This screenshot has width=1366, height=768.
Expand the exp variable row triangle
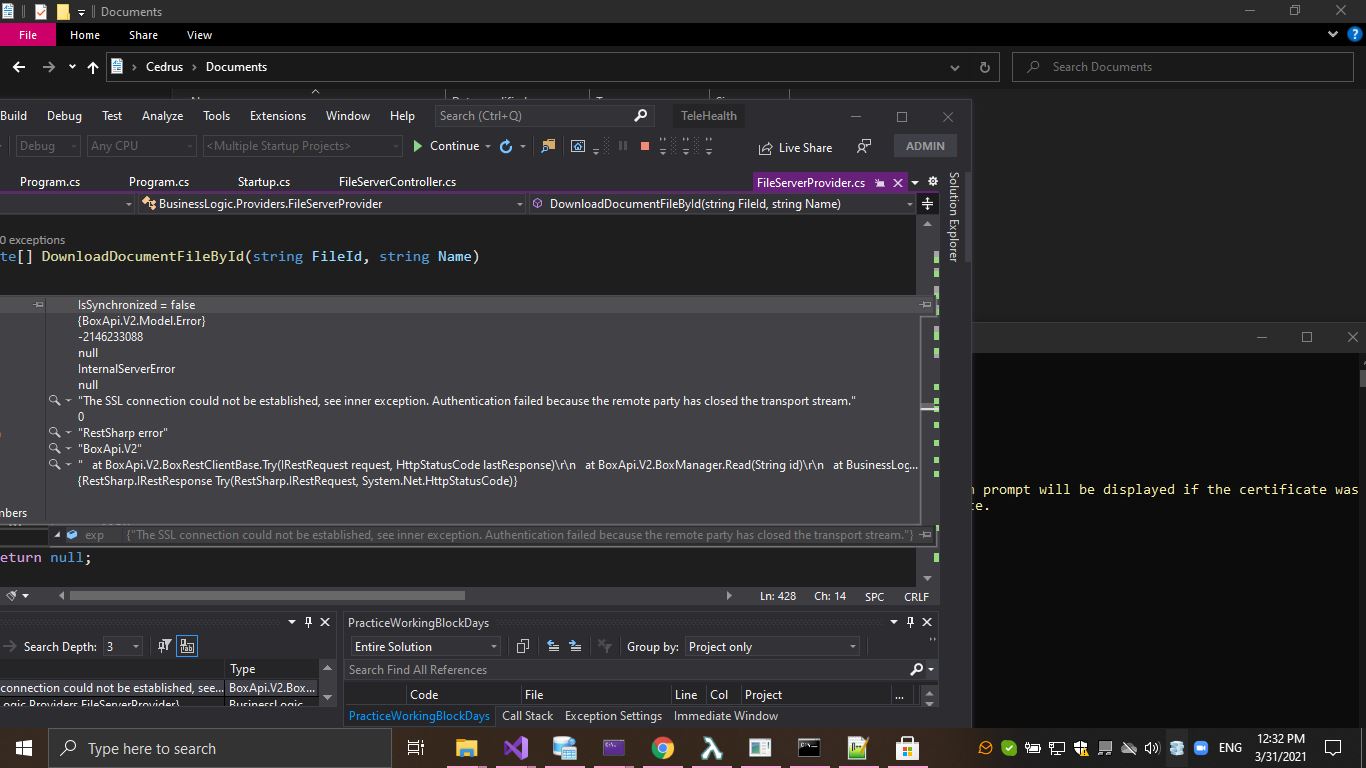(57, 535)
